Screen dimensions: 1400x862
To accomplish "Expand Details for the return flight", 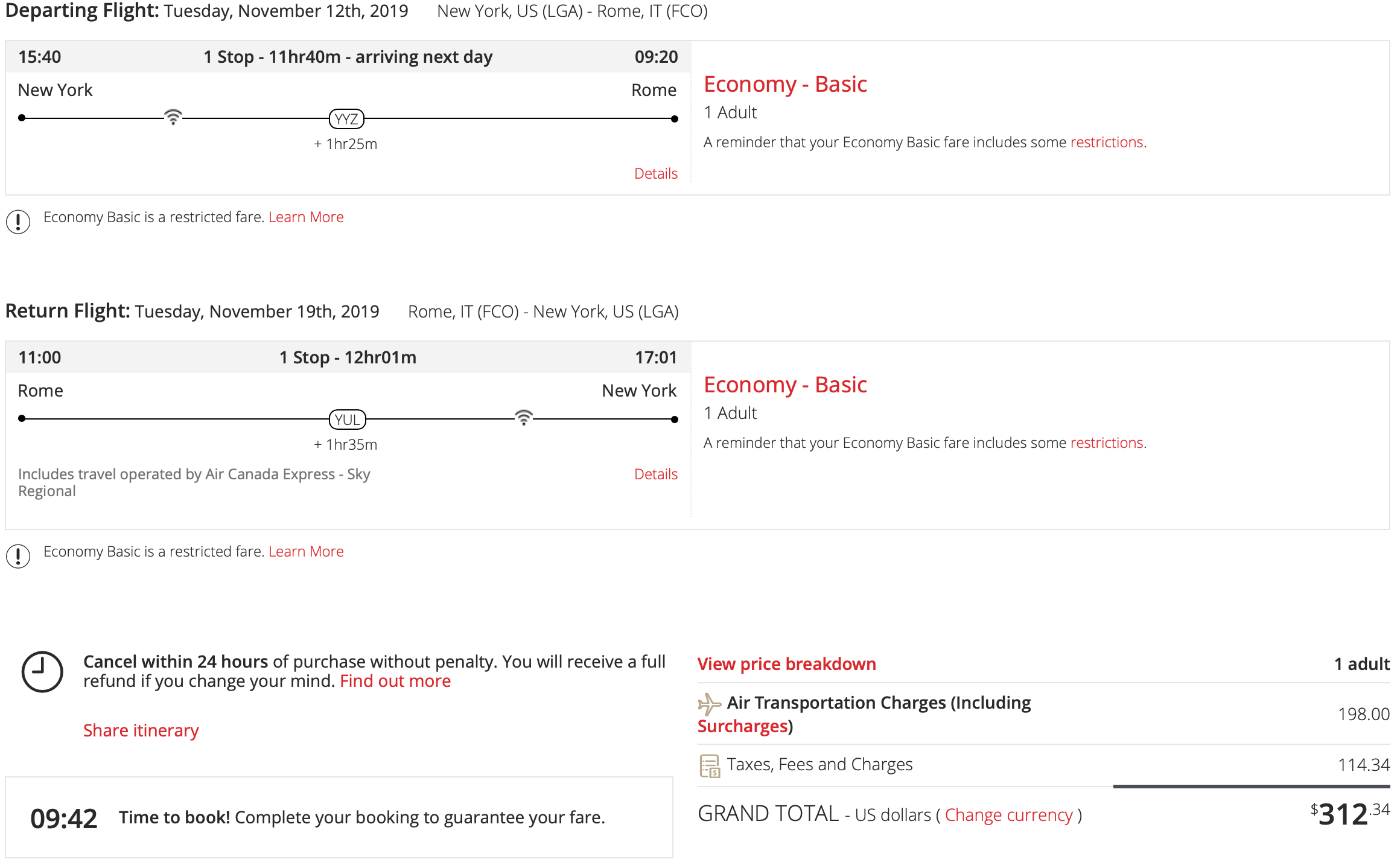I will pos(655,474).
